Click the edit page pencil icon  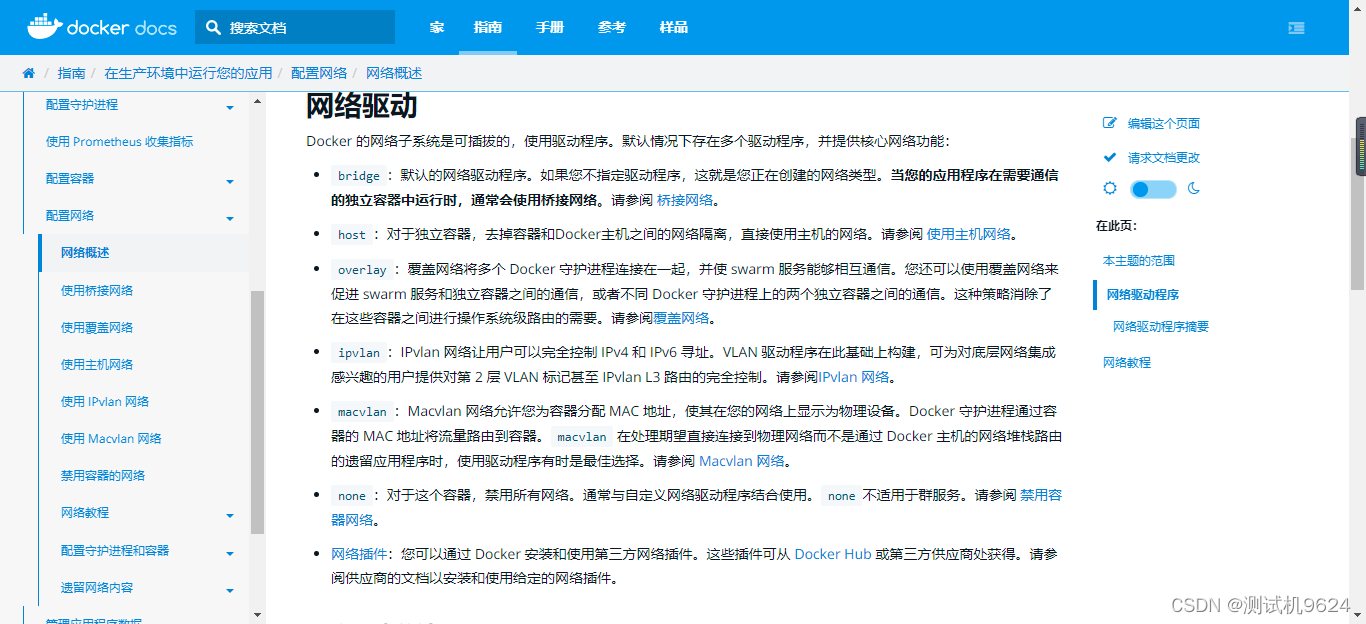click(1109, 123)
